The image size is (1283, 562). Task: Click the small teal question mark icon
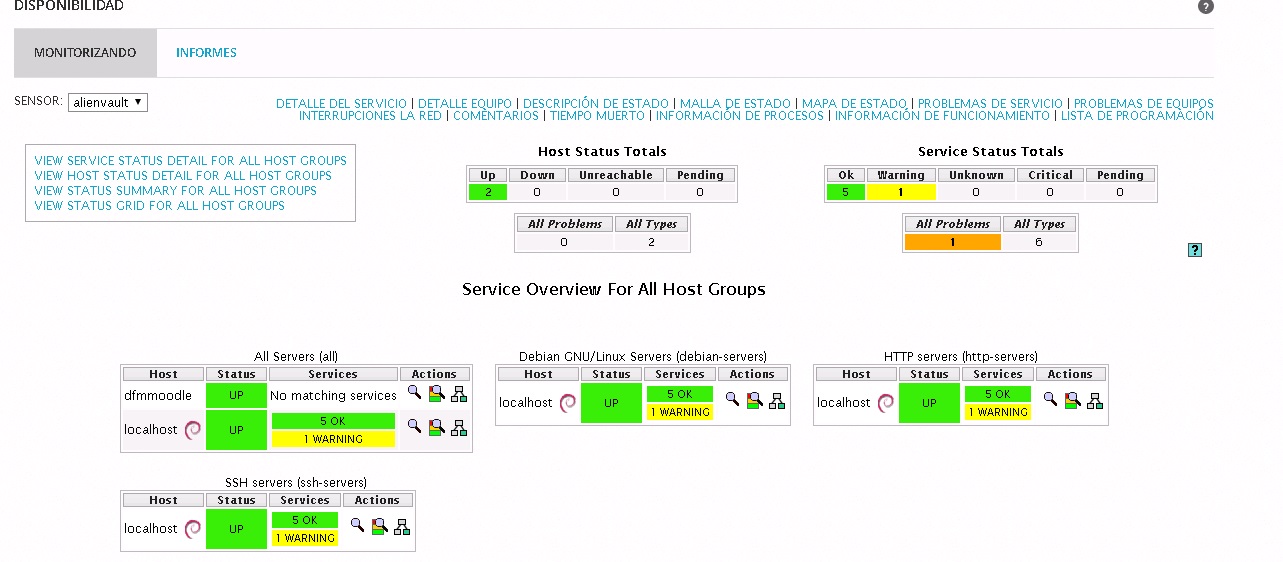pyautogui.click(x=1194, y=250)
